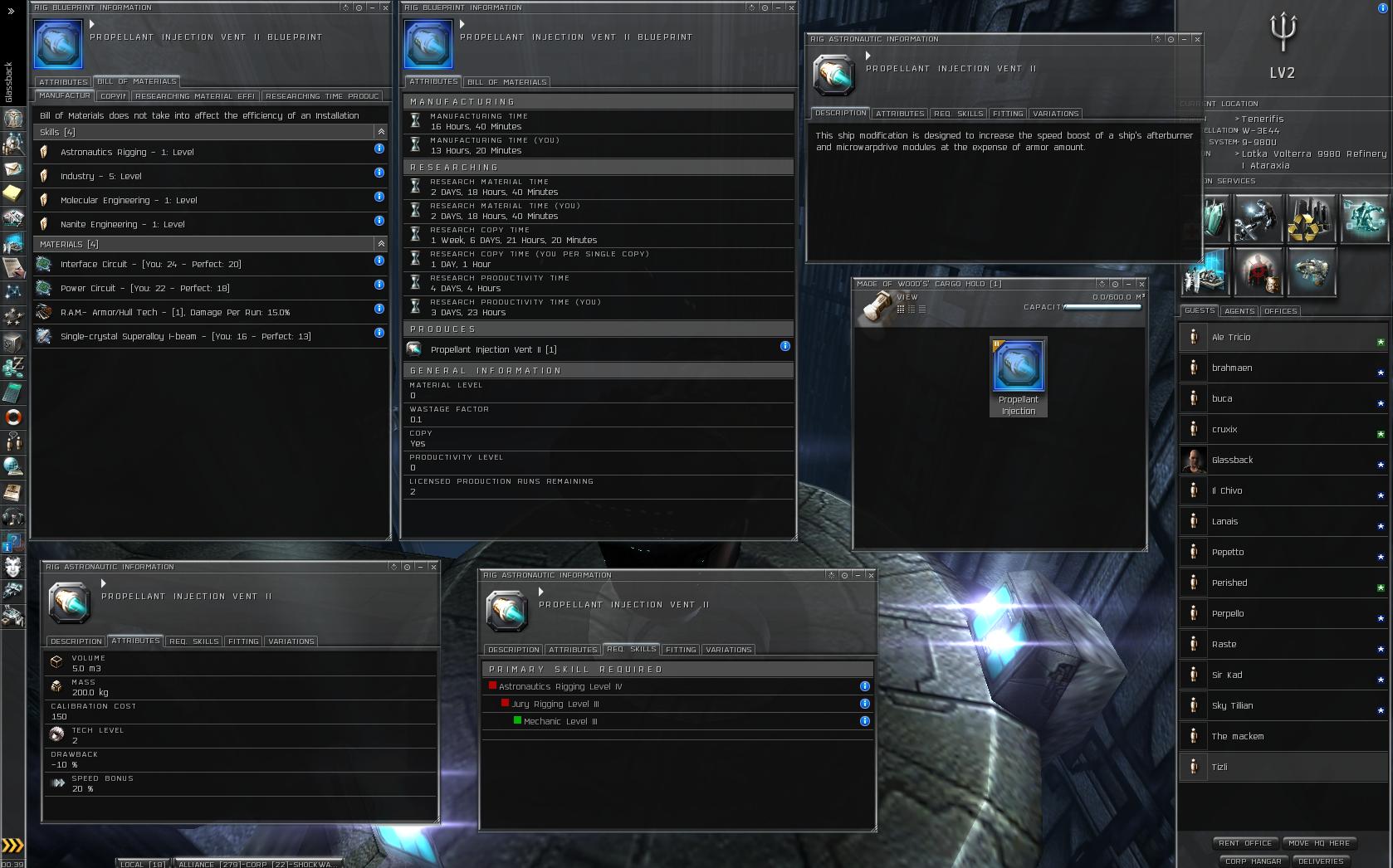Open the character sheet from the Neocom sidebar
The width and height of the screenshot is (1393, 868).
click(12, 118)
